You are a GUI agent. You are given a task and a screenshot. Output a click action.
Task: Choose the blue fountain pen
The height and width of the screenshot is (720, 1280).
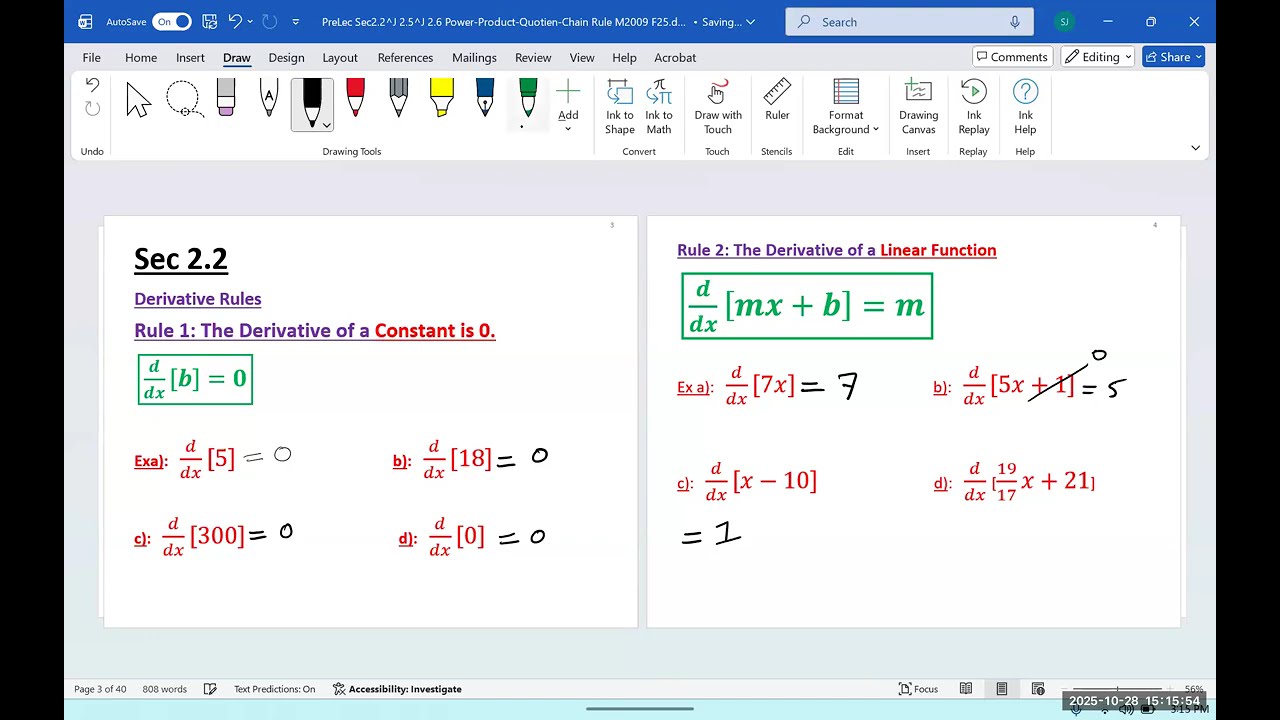tap(485, 100)
